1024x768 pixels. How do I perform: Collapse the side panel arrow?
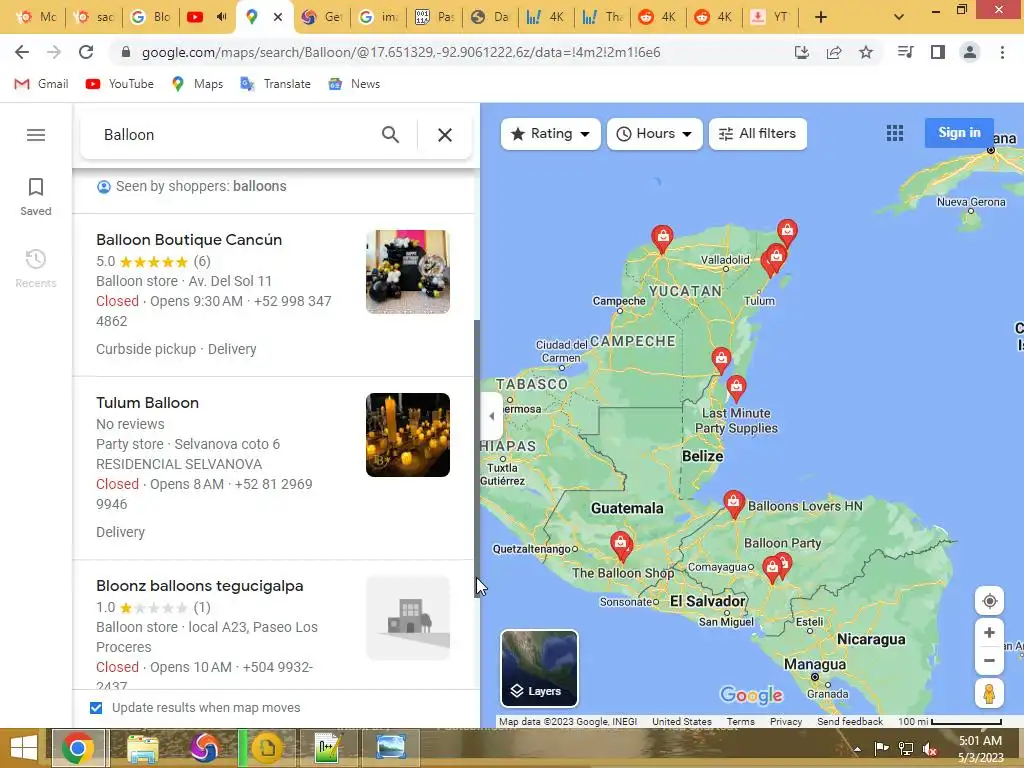coord(492,416)
